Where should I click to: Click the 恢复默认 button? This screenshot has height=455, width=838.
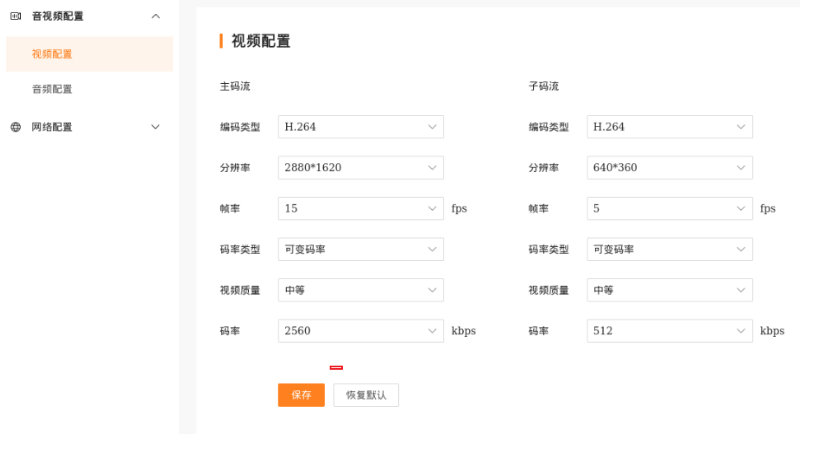coord(366,395)
